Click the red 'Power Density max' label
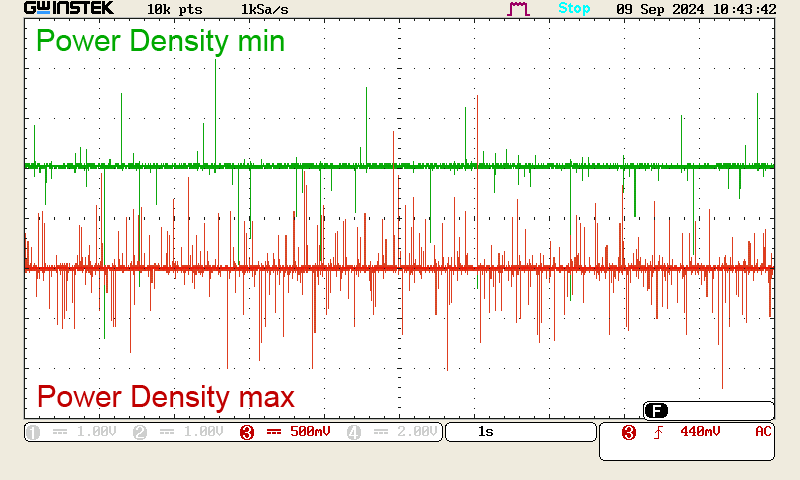The height and width of the screenshot is (480, 800). click(166, 397)
